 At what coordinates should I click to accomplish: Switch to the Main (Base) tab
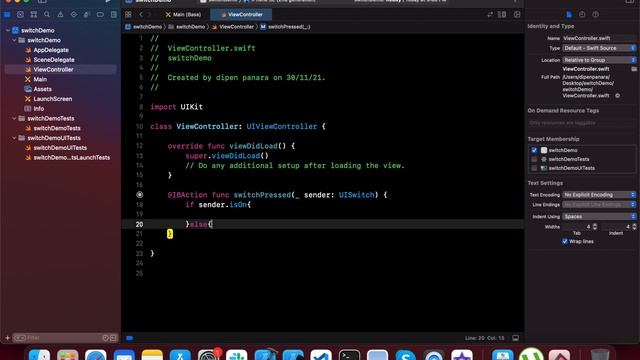[x=183, y=15]
